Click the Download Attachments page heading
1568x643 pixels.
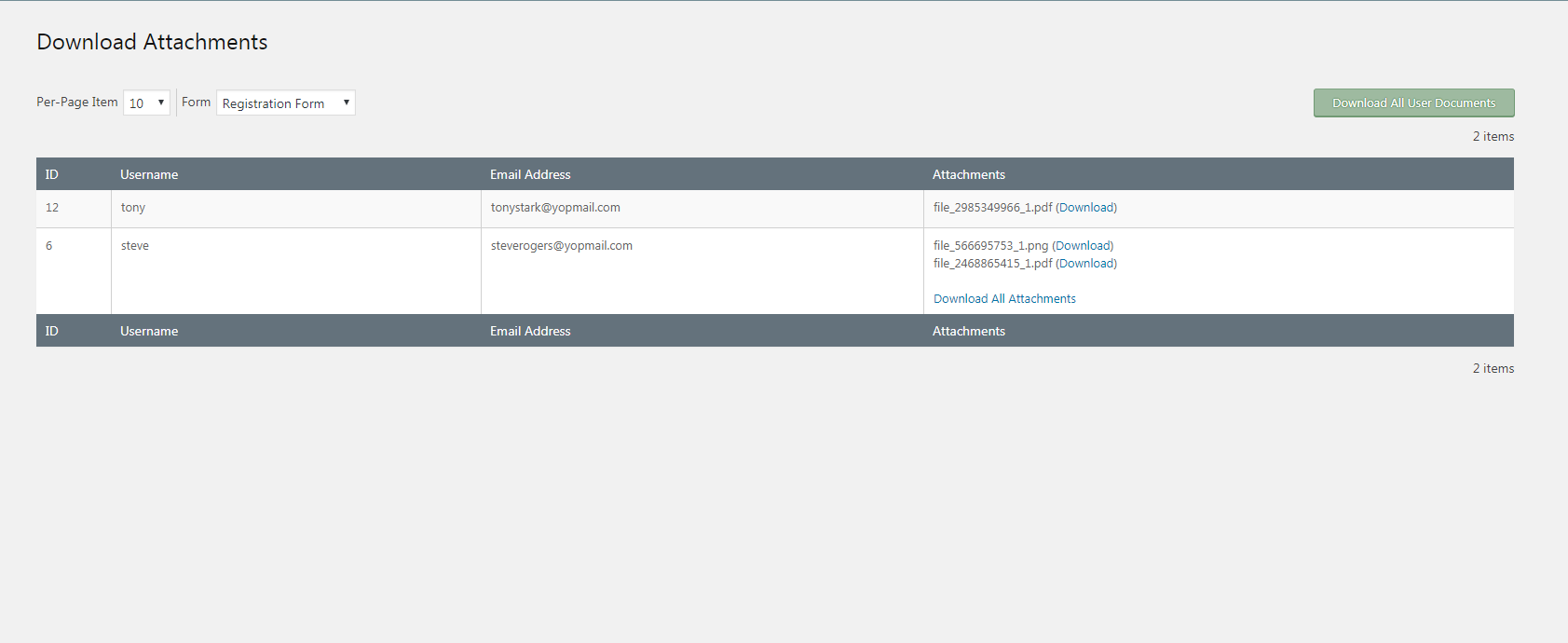tap(152, 42)
